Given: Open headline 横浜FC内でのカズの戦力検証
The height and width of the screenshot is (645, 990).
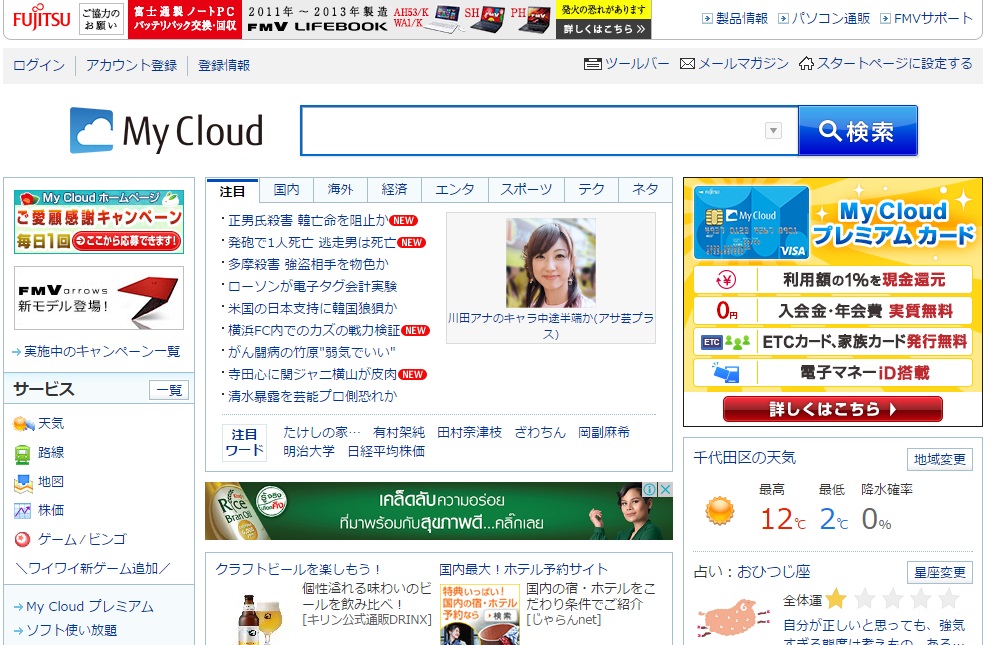Looking at the screenshot, I should tap(314, 330).
